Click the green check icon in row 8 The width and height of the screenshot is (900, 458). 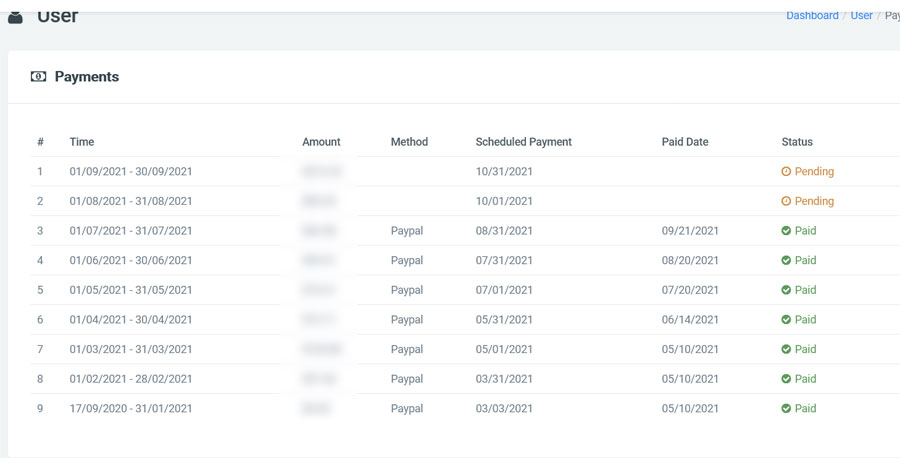tap(786, 379)
